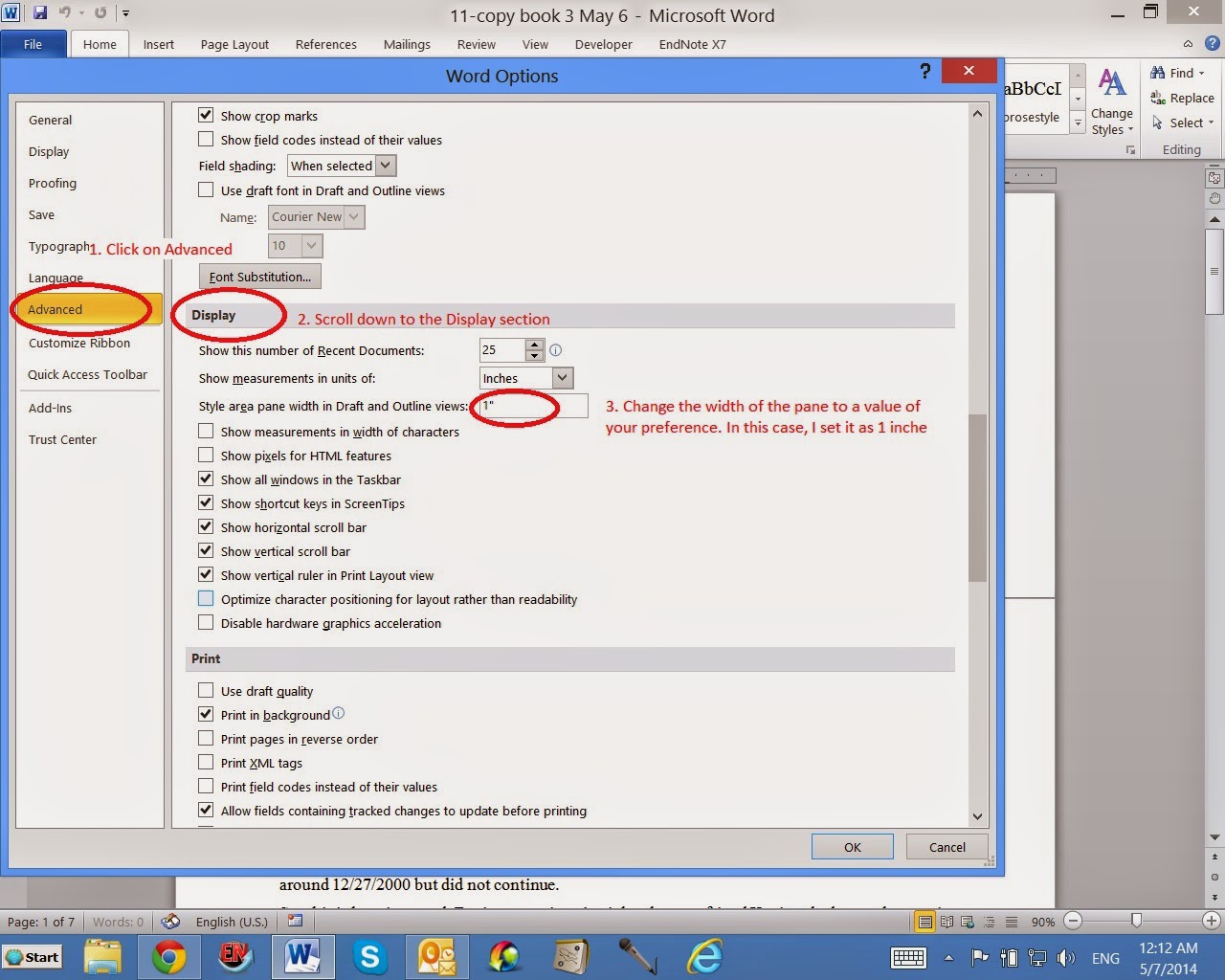The width and height of the screenshot is (1225, 980).
Task: Enable Use draft font in Draft and Outline views
Action: [206, 189]
